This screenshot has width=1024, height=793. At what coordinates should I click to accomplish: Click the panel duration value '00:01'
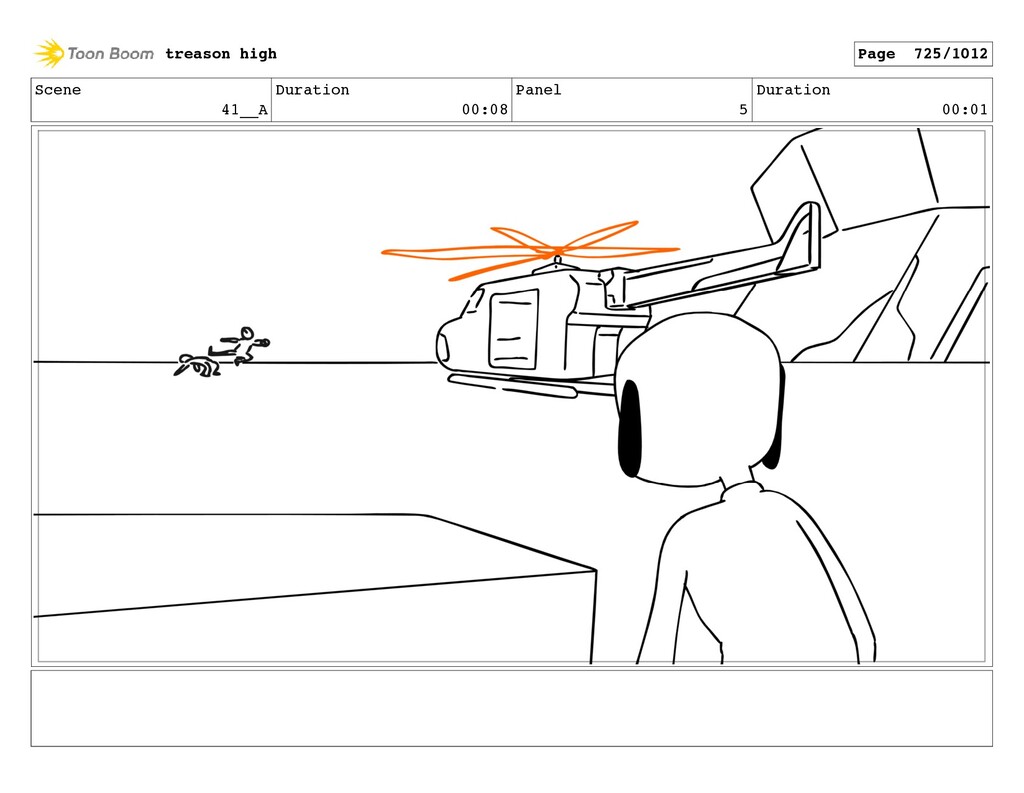click(965, 110)
